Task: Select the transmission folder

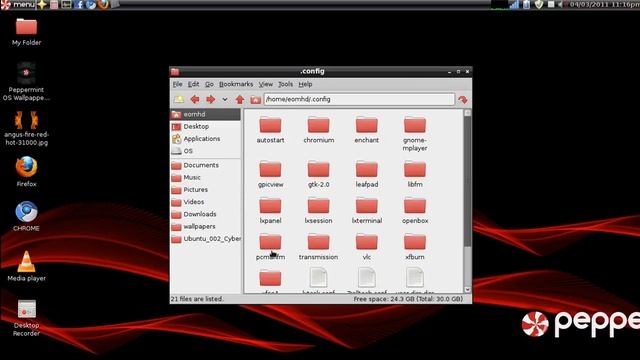Action: (318, 247)
